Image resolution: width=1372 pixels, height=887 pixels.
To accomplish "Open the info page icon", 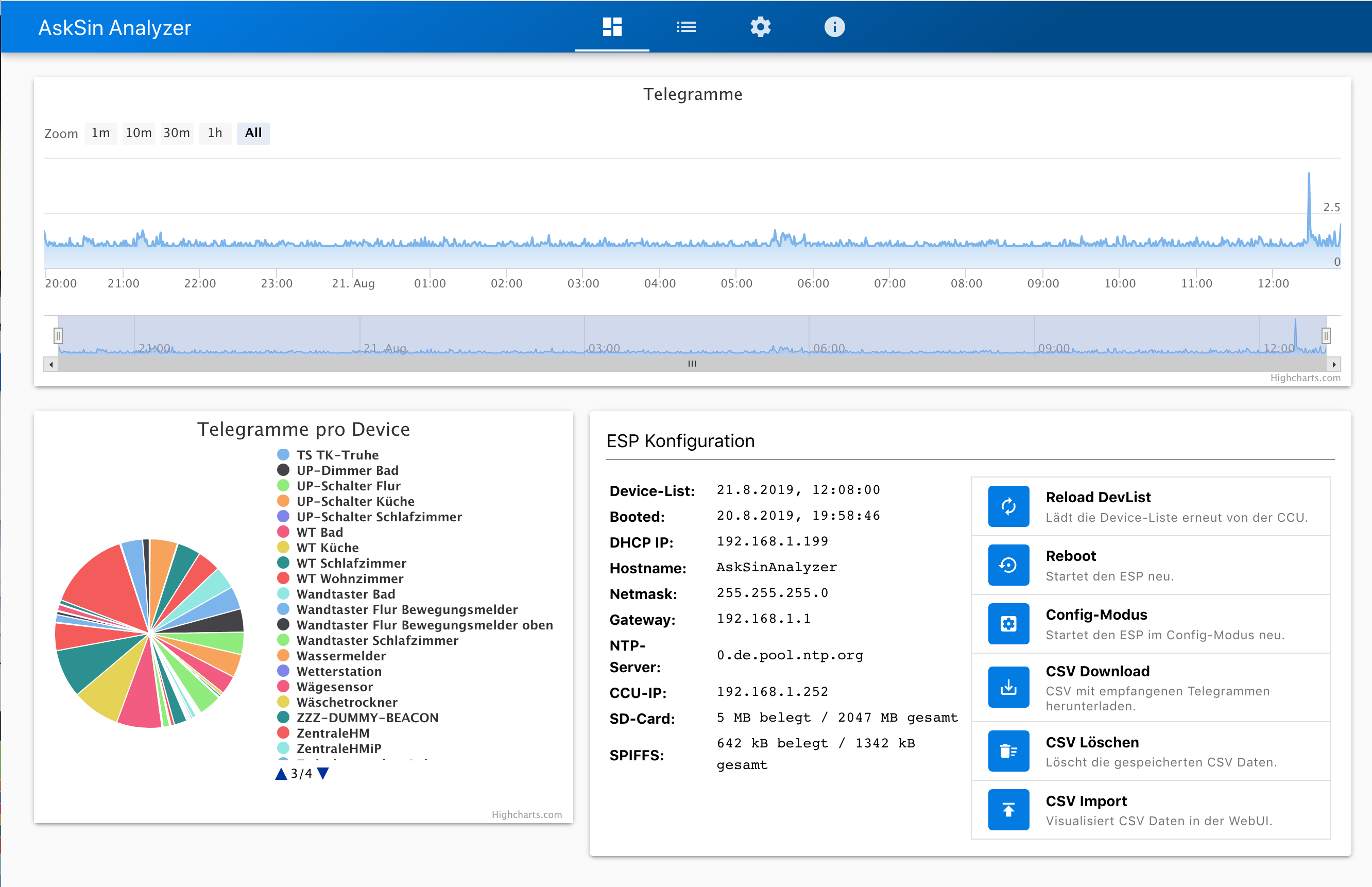I will 834,26.
